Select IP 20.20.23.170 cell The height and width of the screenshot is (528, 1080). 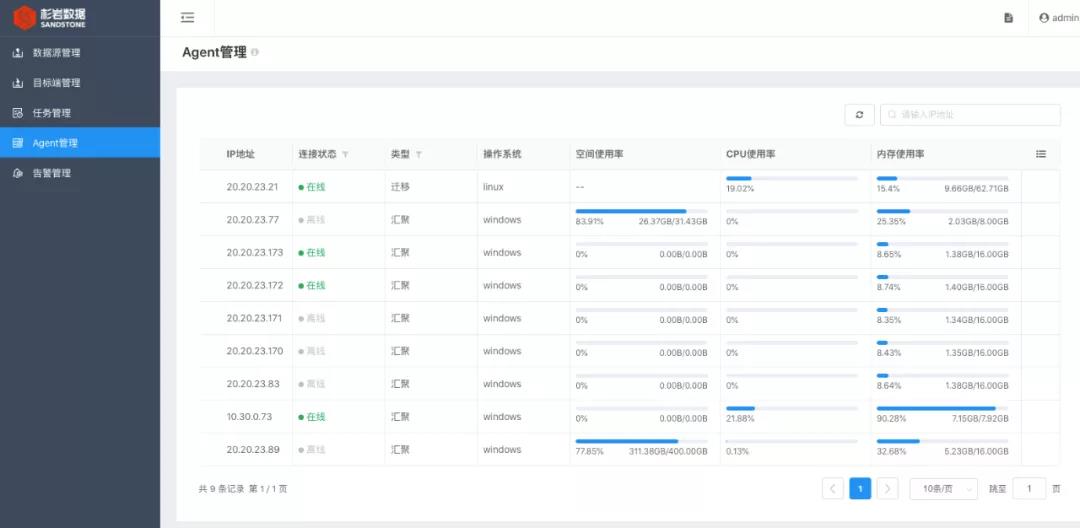[255, 351]
